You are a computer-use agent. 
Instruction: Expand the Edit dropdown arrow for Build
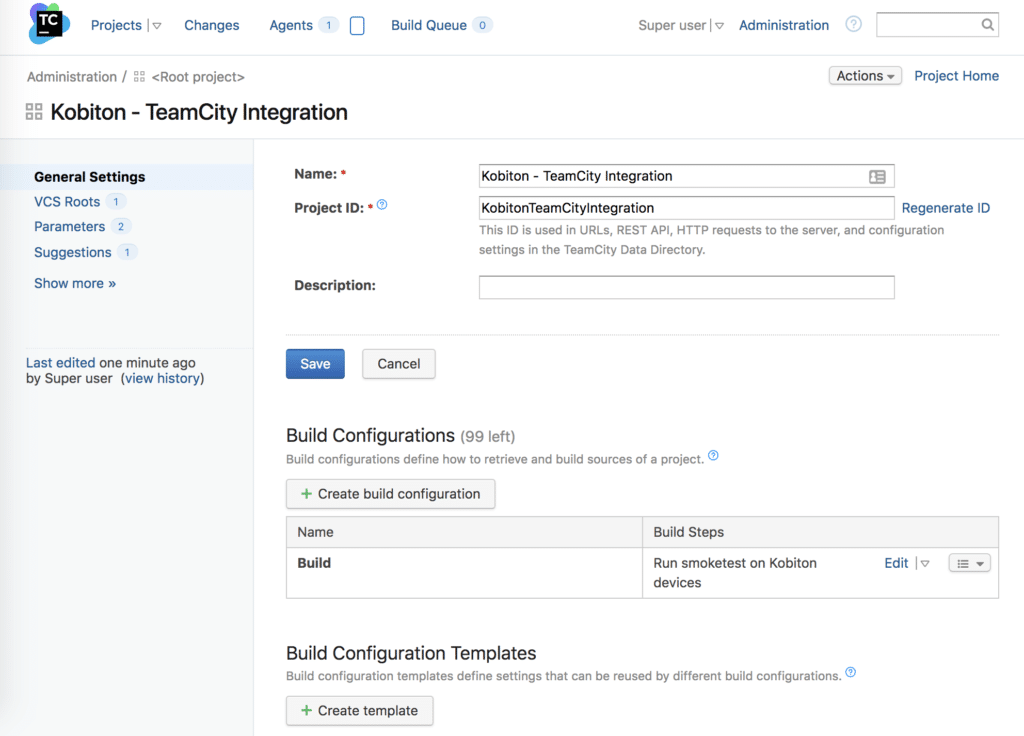[925, 563]
